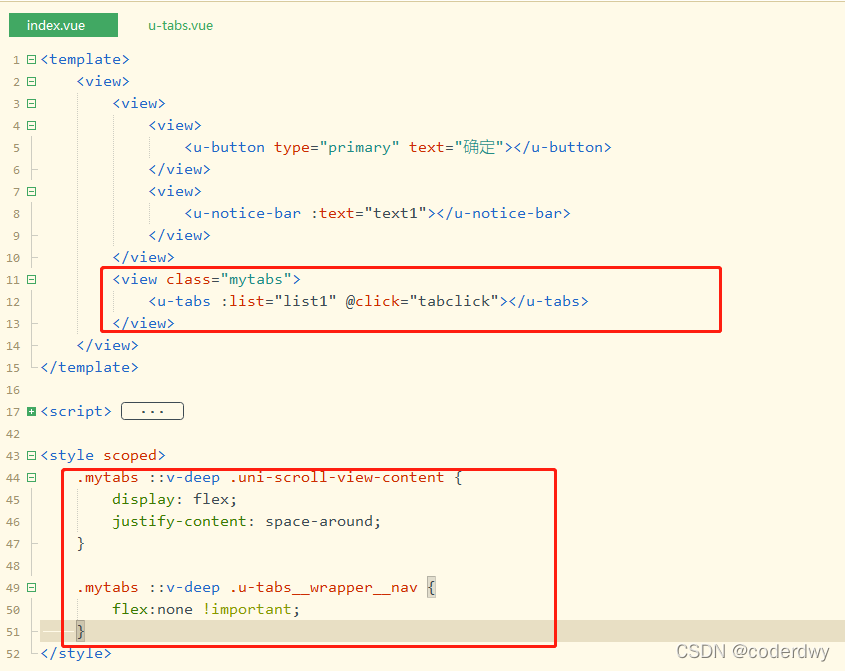Collapse the mytabs view on line 11

(32, 280)
